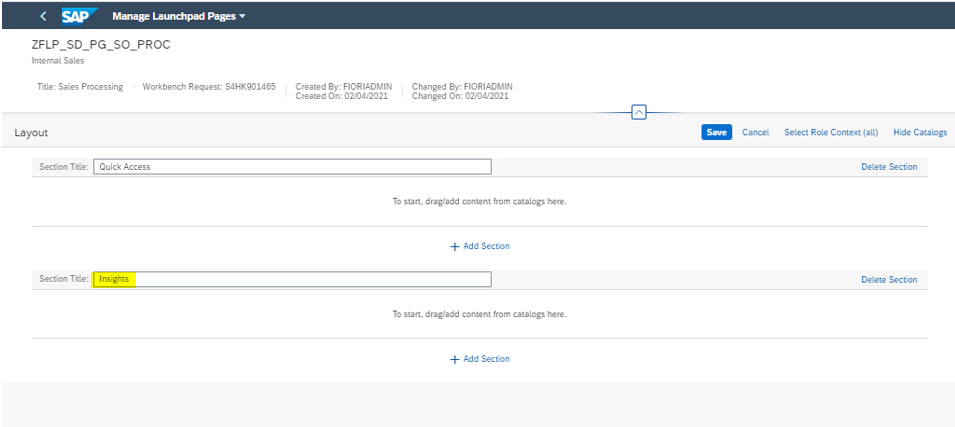Image resolution: width=955 pixels, height=427 pixels.
Task: Click Created By: FIORIADMIN text
Action: (344, 87)
